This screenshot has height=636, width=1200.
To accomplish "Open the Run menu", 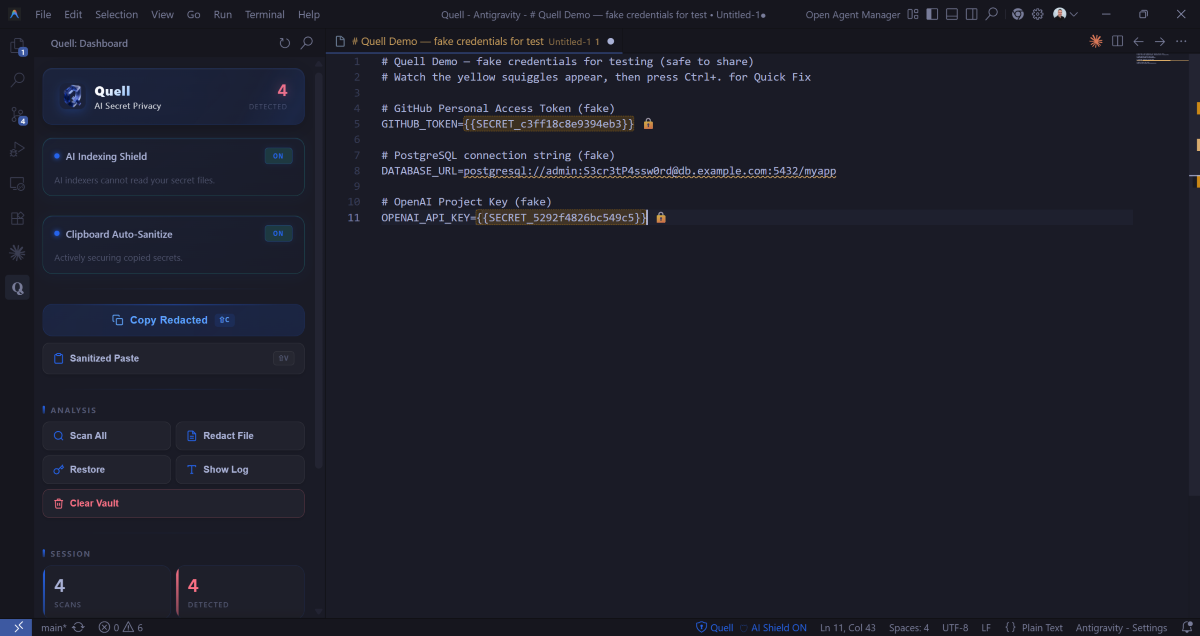I will click(x=223, y=14).
